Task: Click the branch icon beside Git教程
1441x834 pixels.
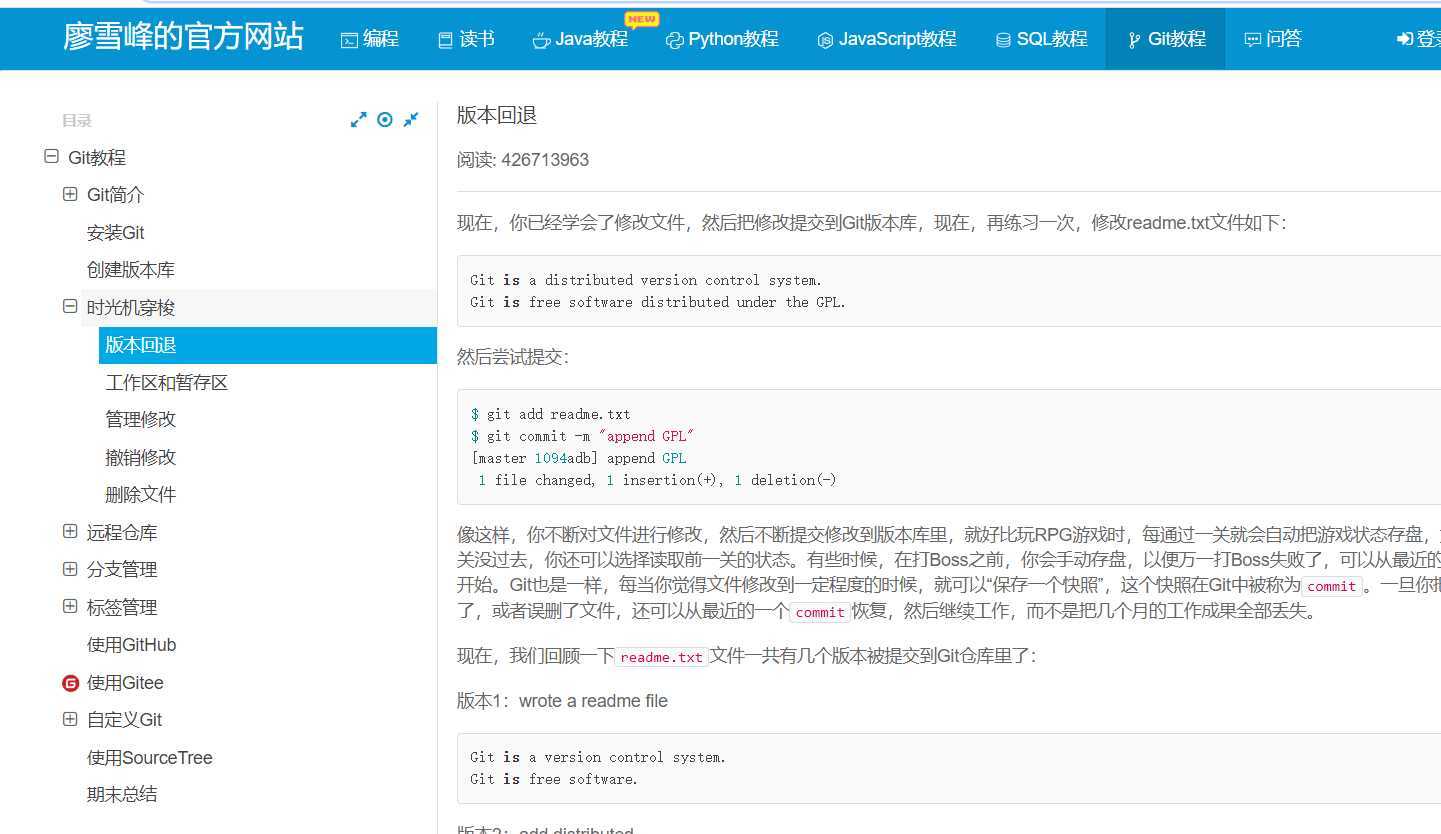Action: pos(1134,40)
